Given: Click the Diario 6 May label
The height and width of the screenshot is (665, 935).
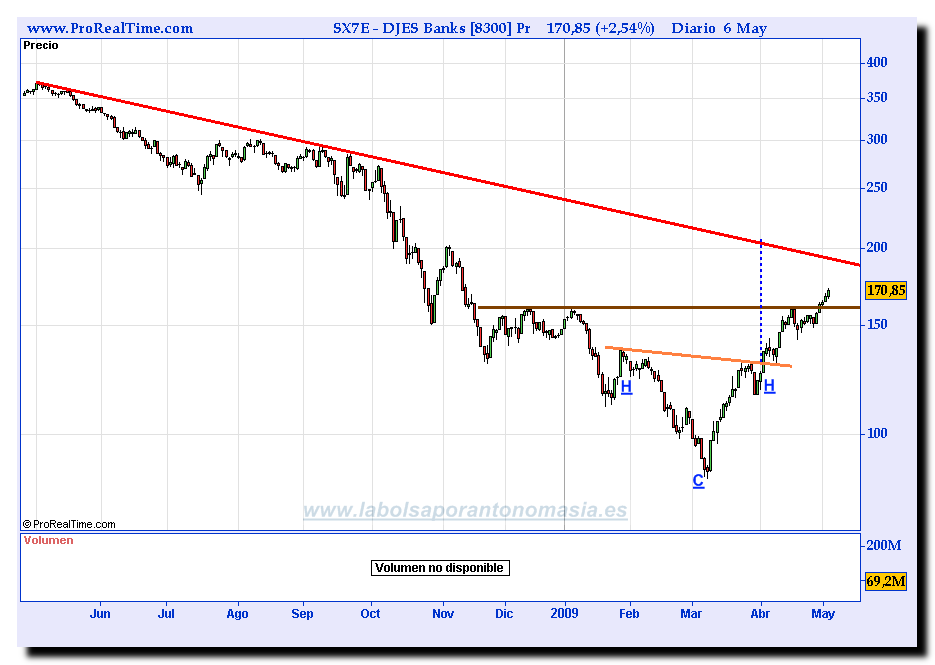Looking at the screenshot, I should coord(719,29).
